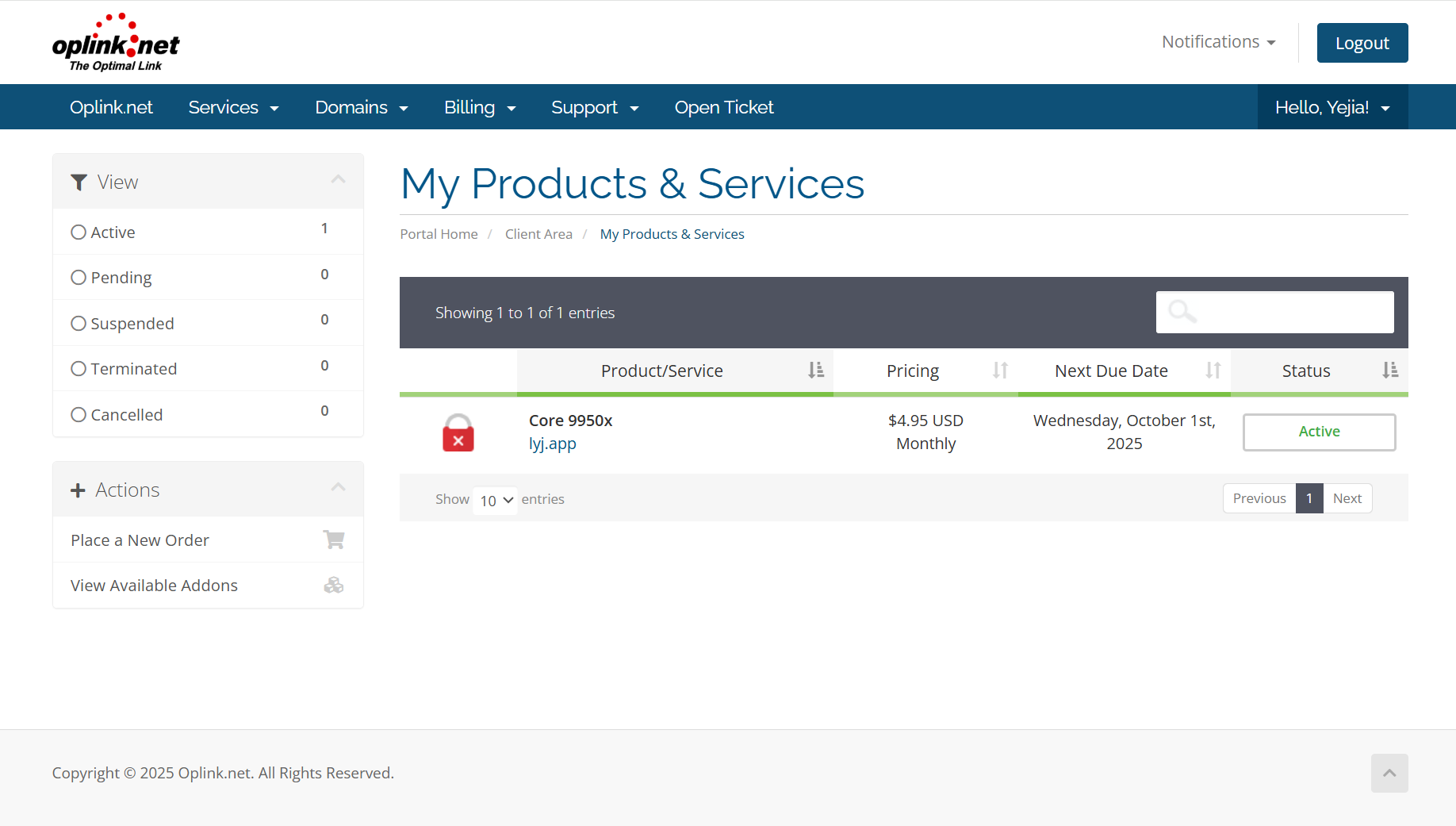Viewport: 1456px width, 826px height.
Task: Sort by Pricing column icon
Action: tap(1000, 371)
